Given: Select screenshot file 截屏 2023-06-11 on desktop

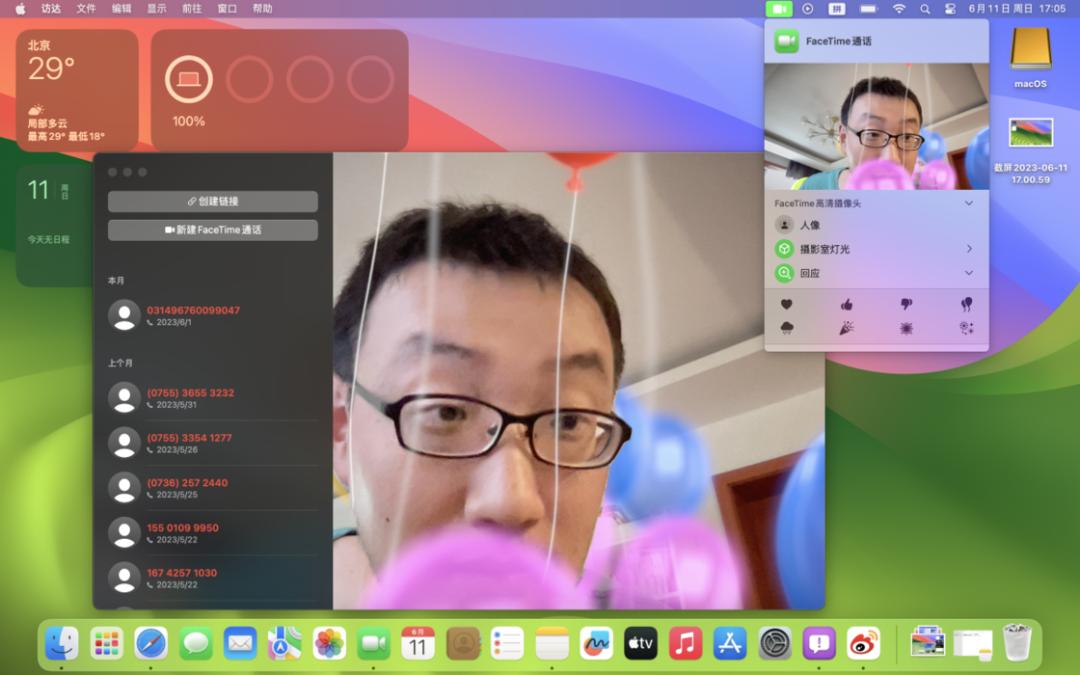Looking at the screenshot, I should pos(1030,151).
